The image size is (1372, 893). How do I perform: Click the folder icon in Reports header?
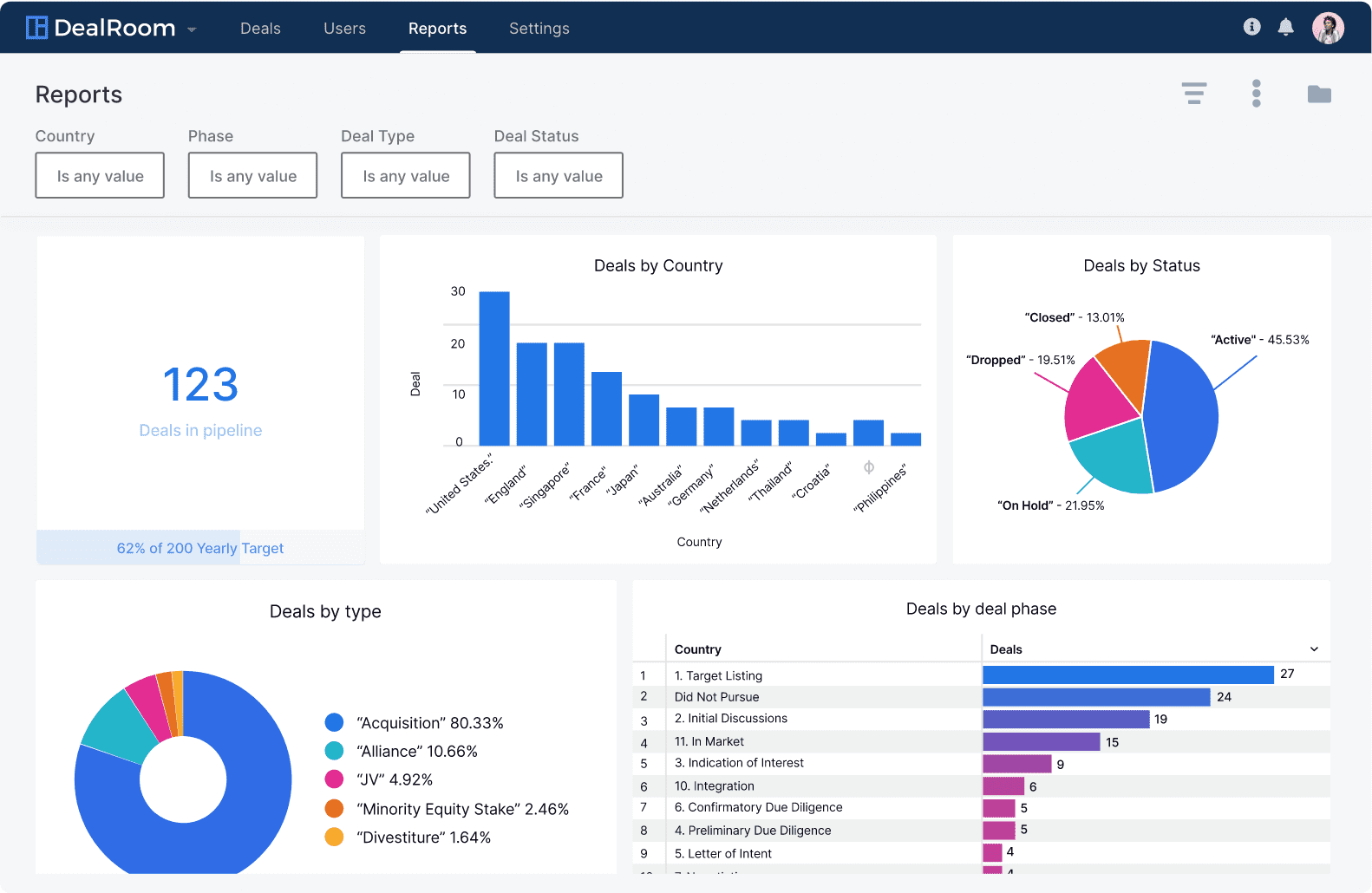(x=1318, y=94)
